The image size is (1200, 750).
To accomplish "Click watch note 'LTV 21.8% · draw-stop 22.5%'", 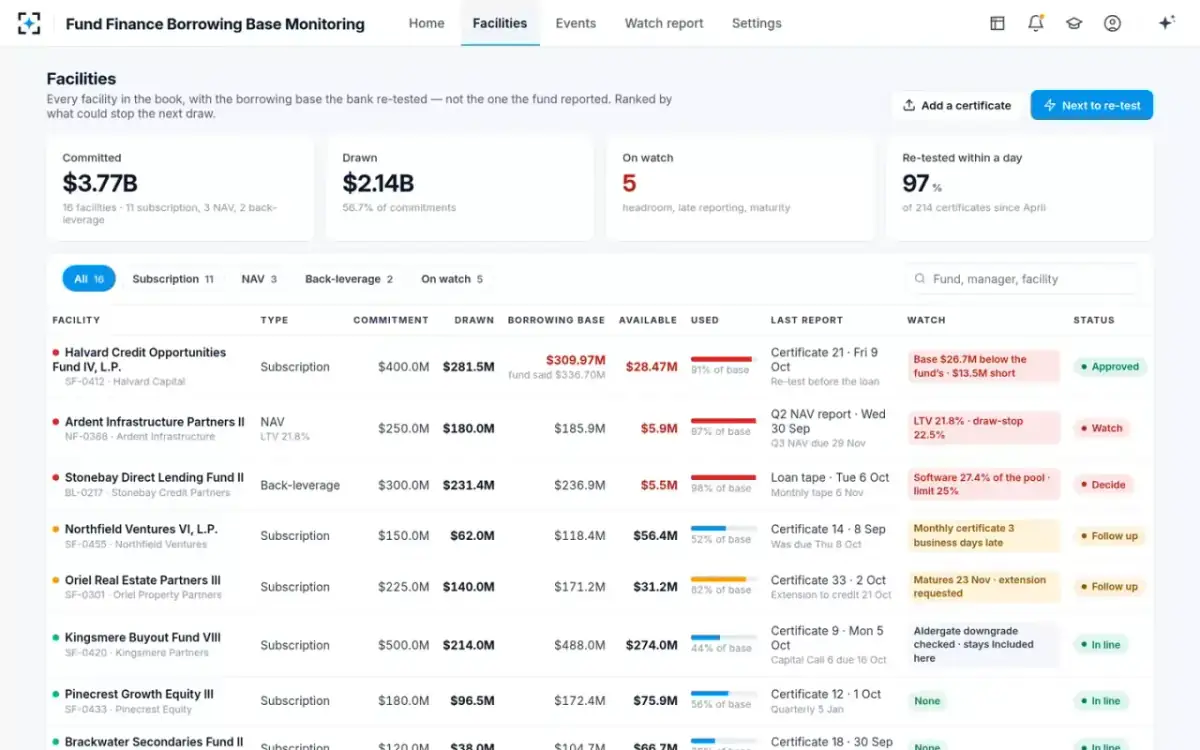I will 984,428.
